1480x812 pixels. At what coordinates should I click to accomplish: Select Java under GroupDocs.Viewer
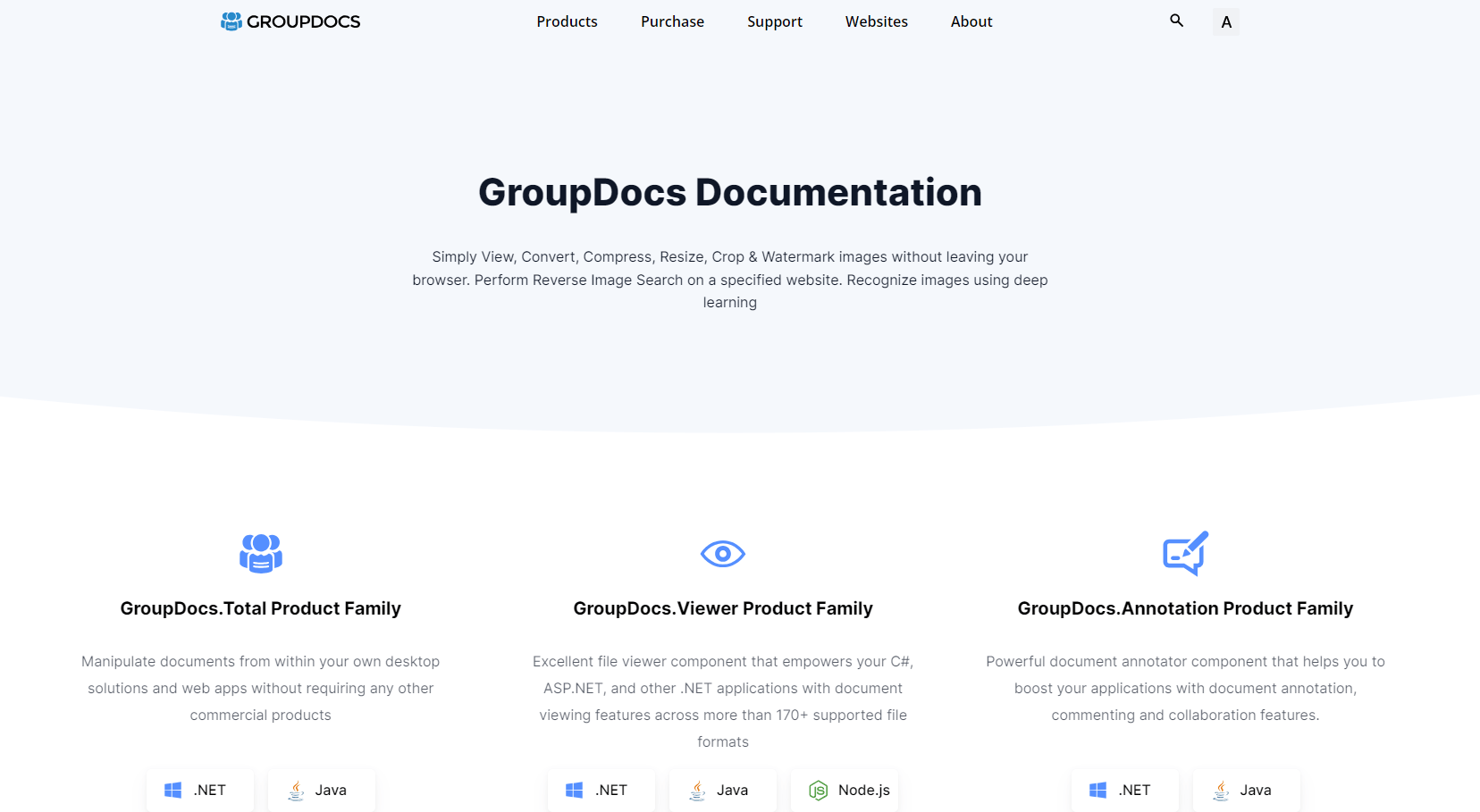tap(723, 790)
